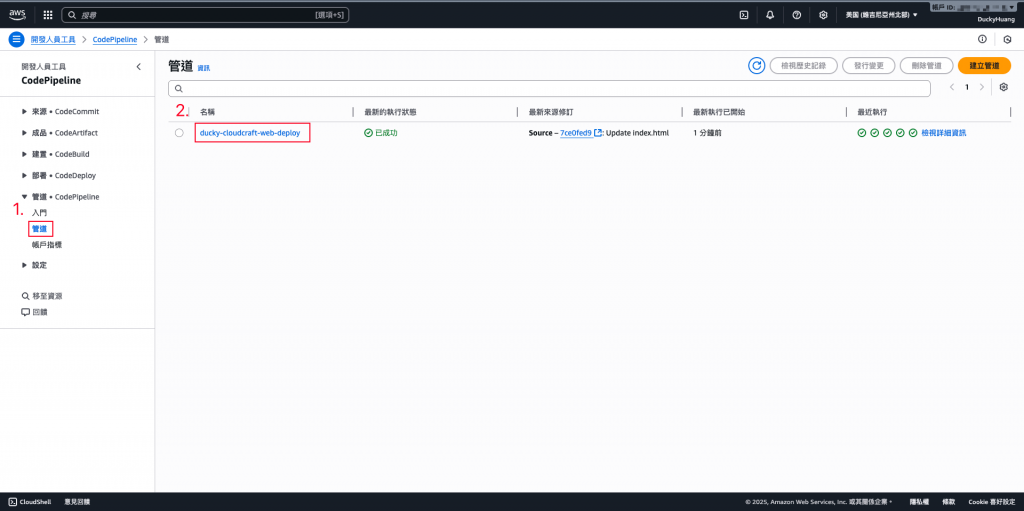Focus the pipeline filter search field

tap(549, 88)
